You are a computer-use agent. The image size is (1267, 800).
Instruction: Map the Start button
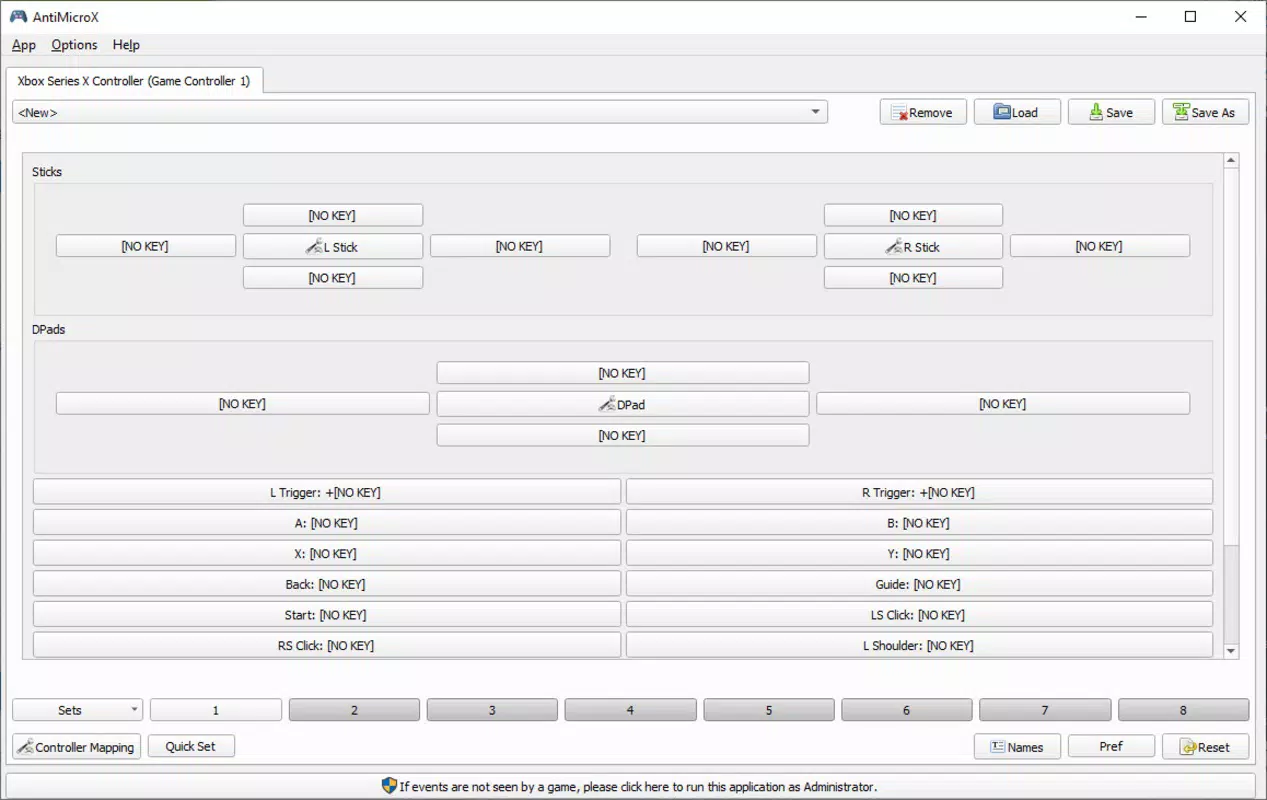(327, 615)
